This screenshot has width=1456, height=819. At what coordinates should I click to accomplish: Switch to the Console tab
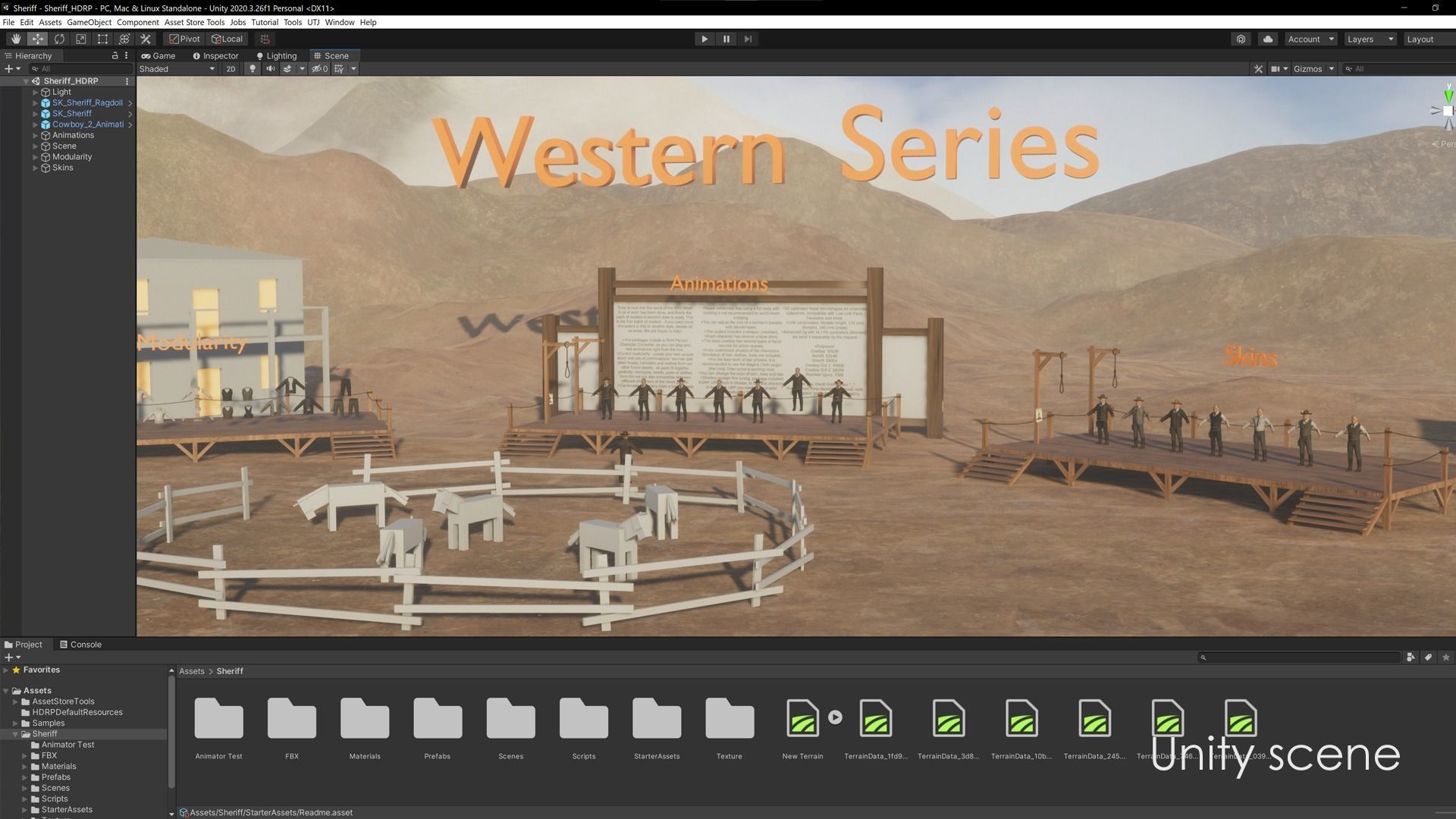pos(80,645)
